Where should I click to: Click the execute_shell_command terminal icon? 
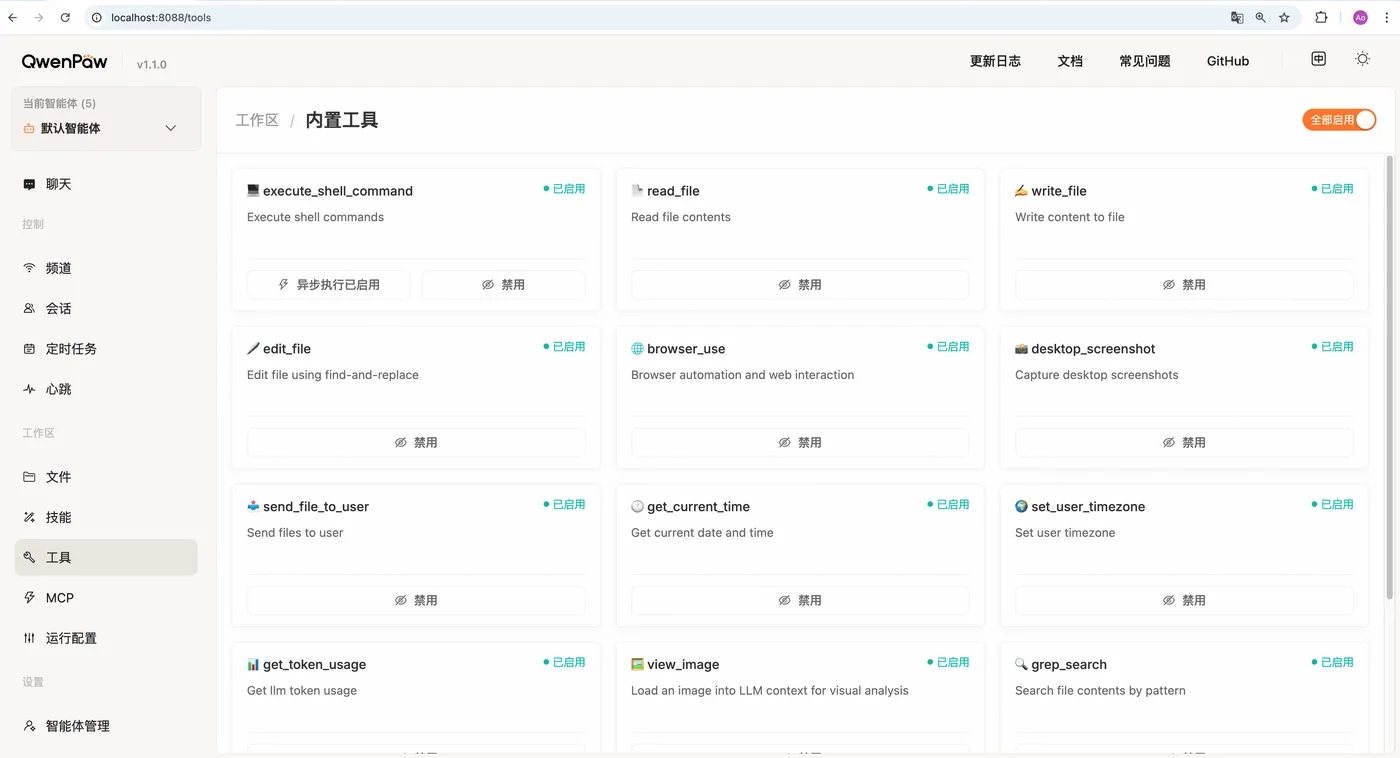(253, 190)
